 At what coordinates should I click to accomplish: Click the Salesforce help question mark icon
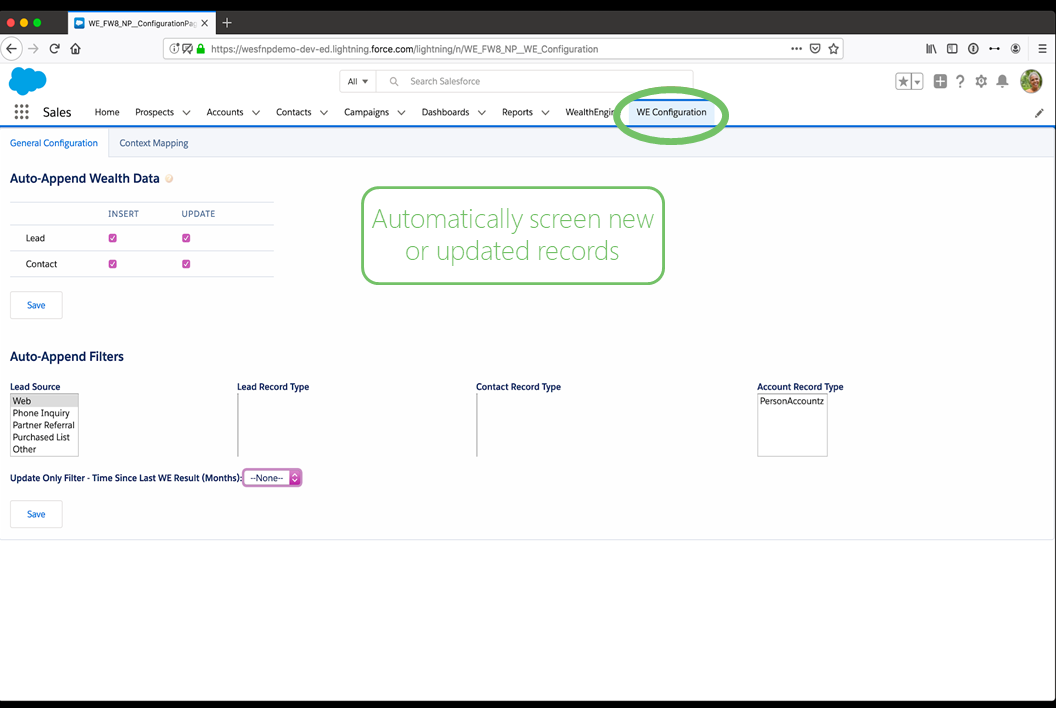[959, 81]
